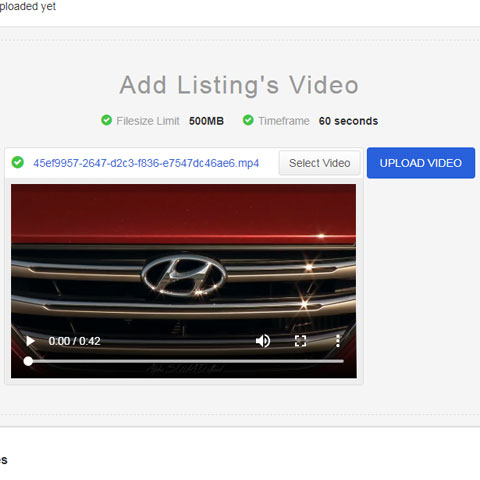Click the Timeframe label

coord(284,121)
